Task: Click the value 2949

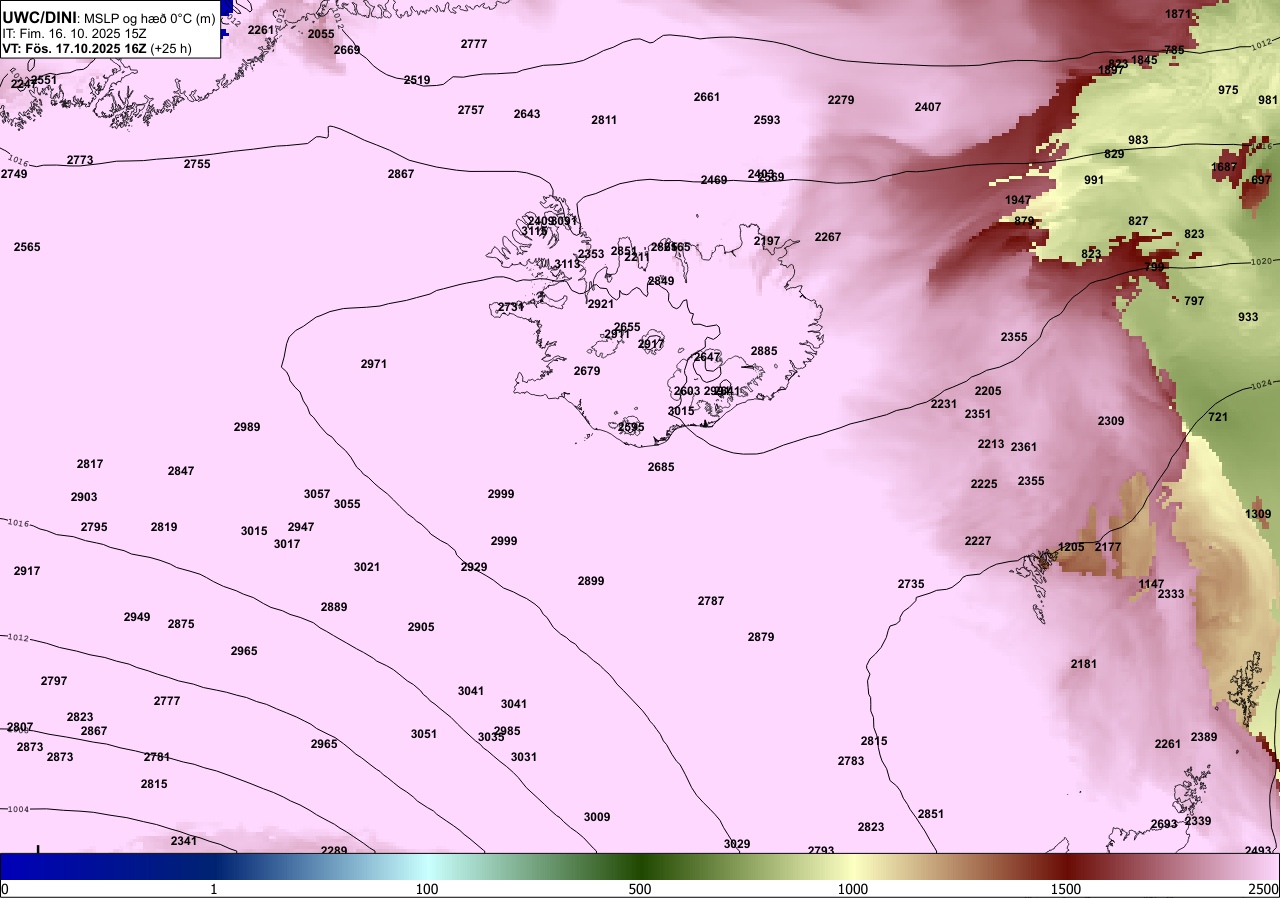Action: coord(137,617)
